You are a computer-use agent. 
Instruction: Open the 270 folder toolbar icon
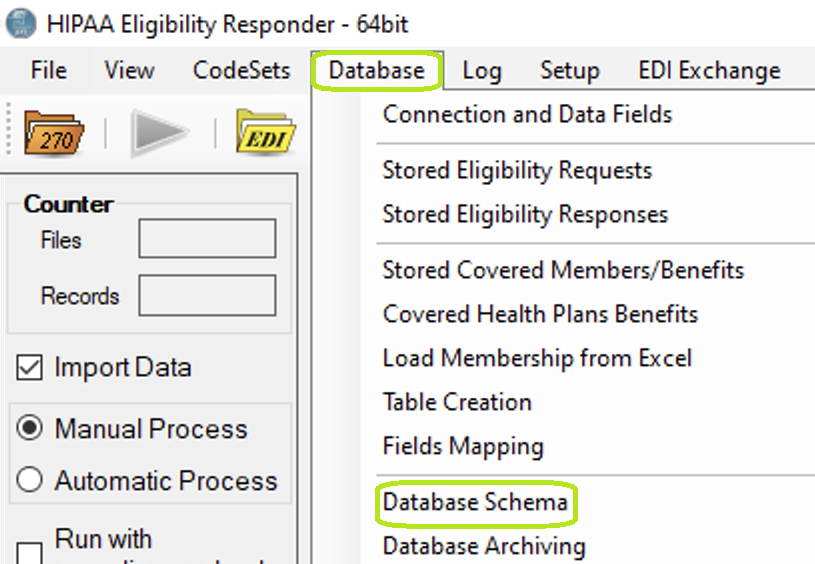coord(54,133)
